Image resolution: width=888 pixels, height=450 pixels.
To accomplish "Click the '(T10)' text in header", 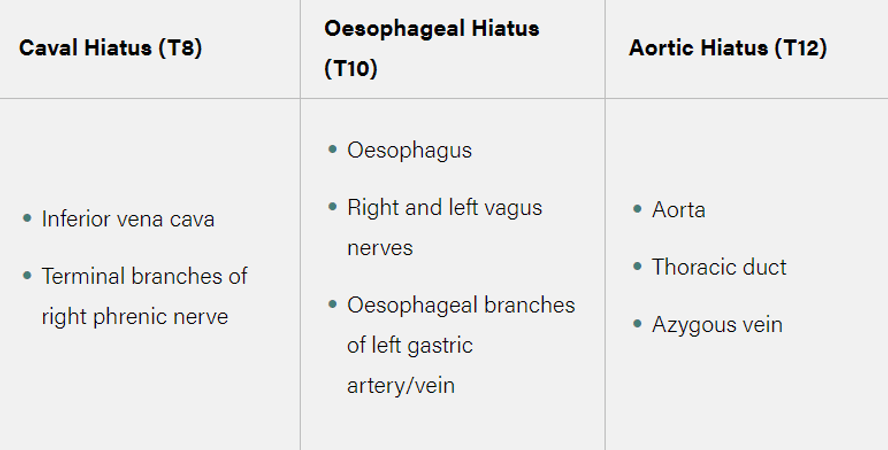I will [350, 70].
